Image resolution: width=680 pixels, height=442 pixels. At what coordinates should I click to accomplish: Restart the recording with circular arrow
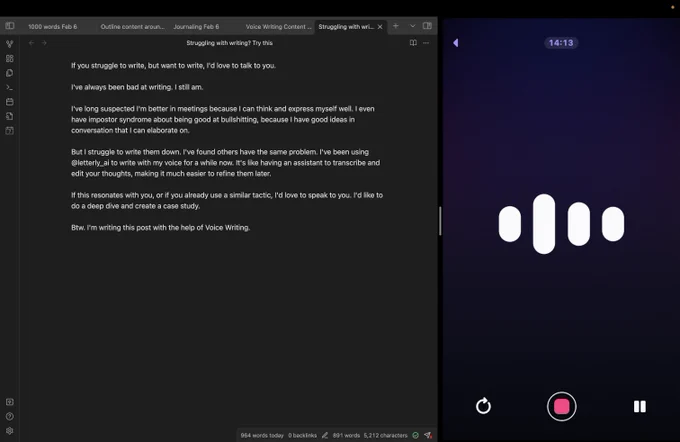[483, 406]
